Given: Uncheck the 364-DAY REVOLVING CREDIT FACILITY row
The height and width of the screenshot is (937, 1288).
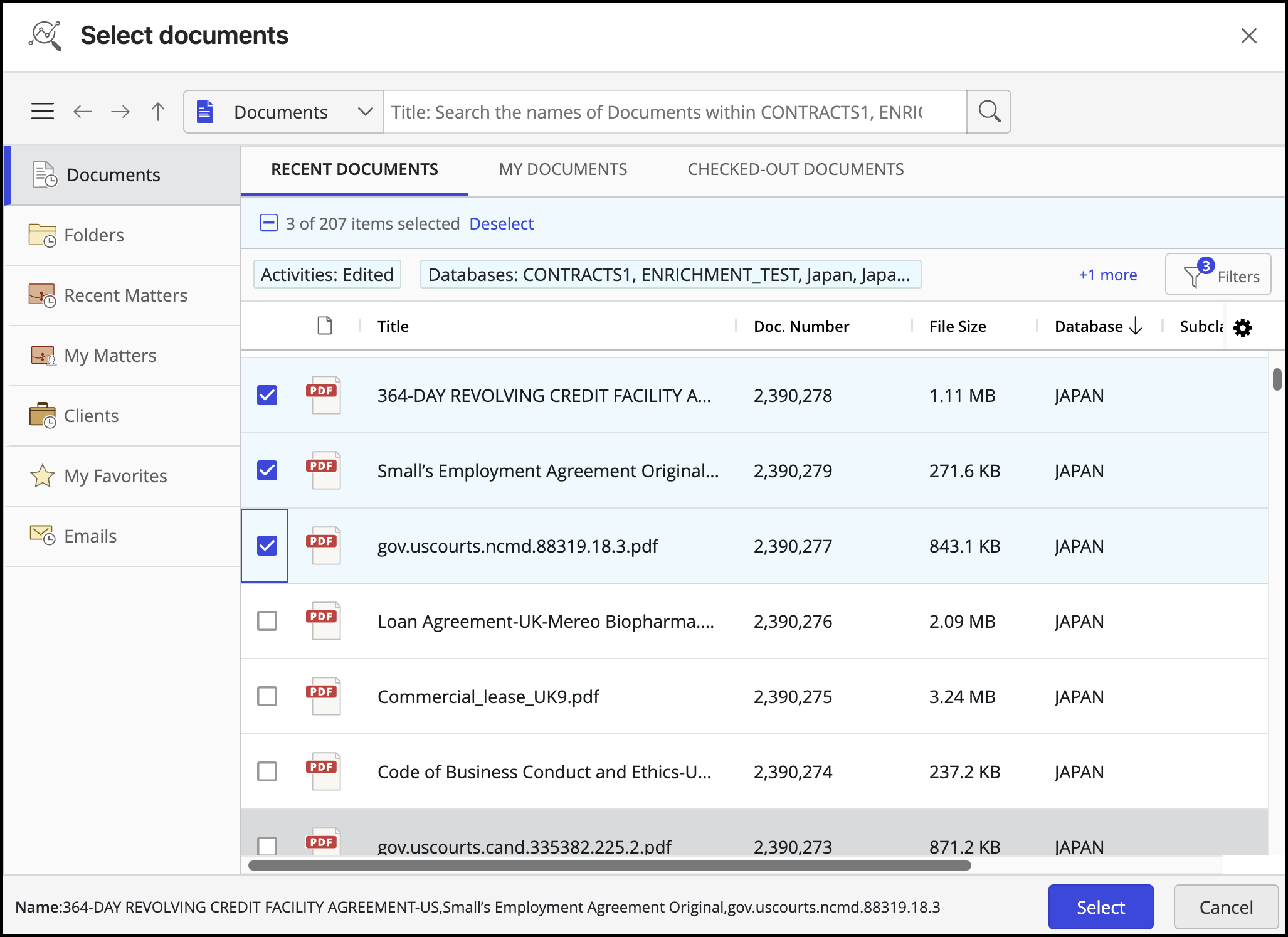Looking at the screenshot, I should pos(267,395).
